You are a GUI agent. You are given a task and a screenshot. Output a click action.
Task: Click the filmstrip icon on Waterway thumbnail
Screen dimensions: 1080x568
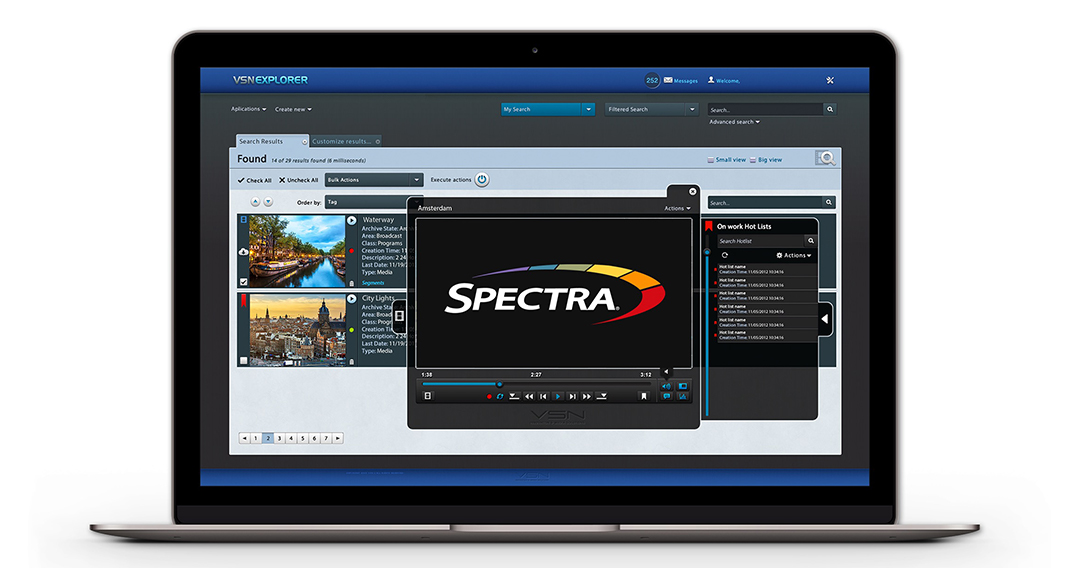point(243,220)
